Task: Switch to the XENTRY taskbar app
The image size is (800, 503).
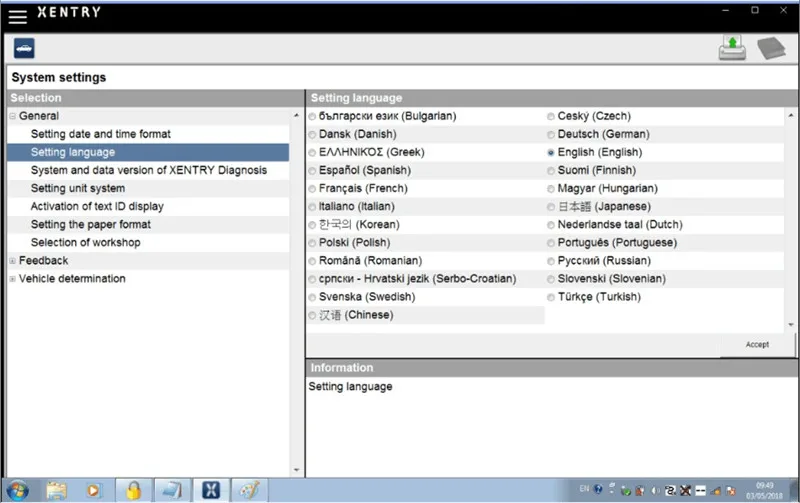Action: pos(211,490)
